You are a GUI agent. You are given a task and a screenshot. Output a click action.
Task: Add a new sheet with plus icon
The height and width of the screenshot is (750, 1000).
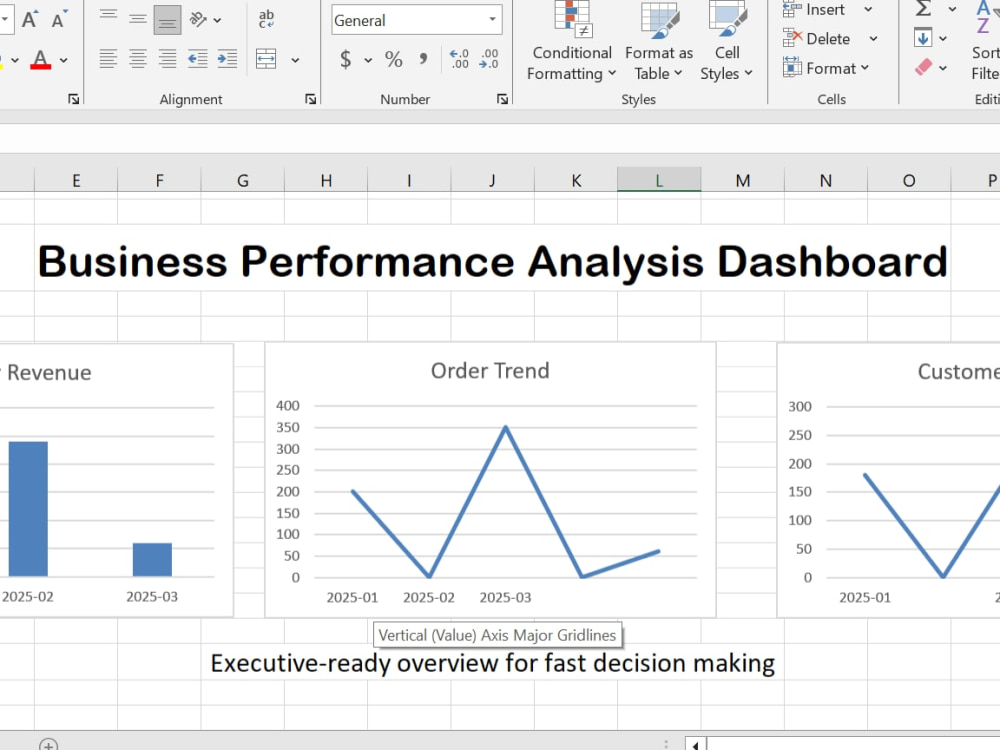pyautogui.click(x=48, y=744)
